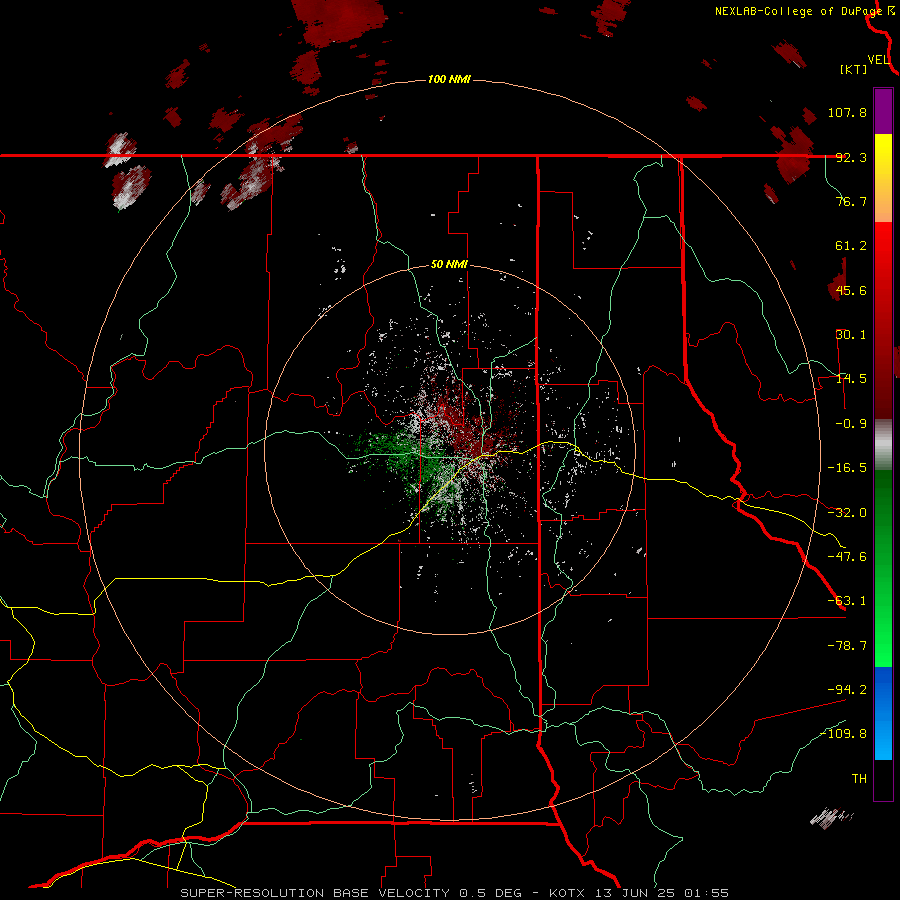This screenshot has width=900, height=900.
Task: Click the yellow-orange segment of the color bar
Action: pos(883,178)
